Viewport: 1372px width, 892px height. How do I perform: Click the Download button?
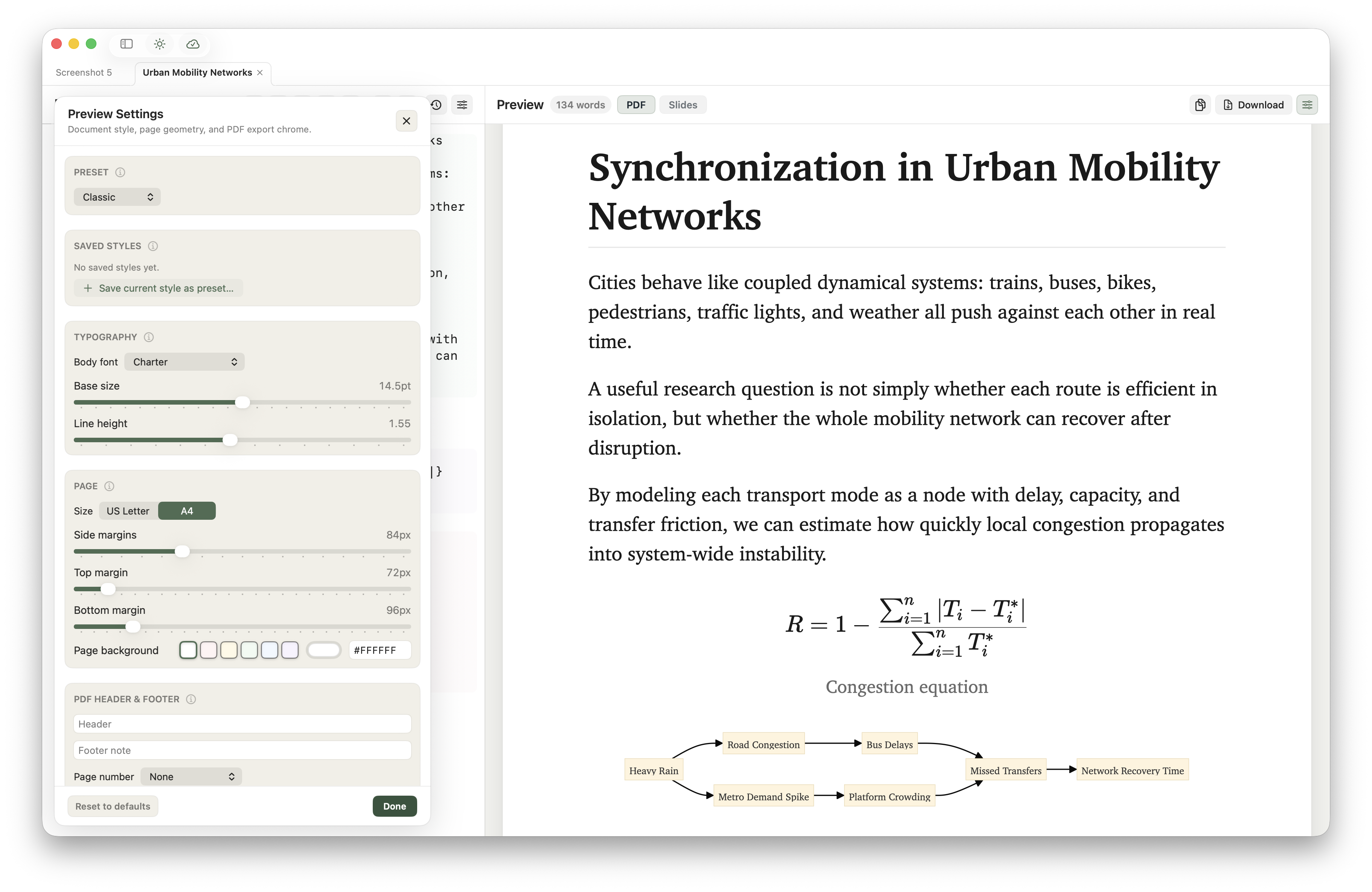point(1253,105)
